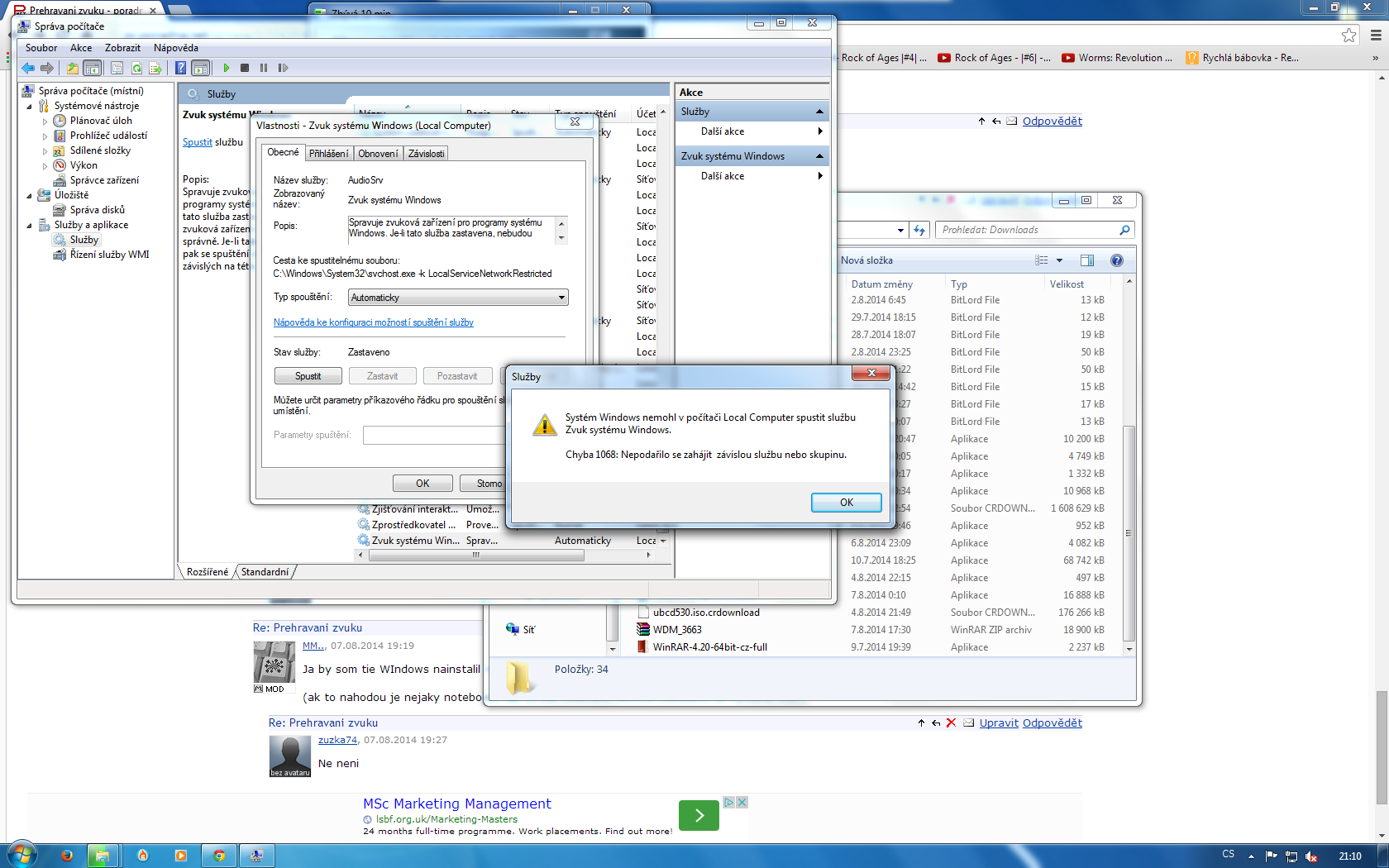Open the Nápověda menu
The height and width of the screenshot is (868, 1389).
tap(175, 48)
